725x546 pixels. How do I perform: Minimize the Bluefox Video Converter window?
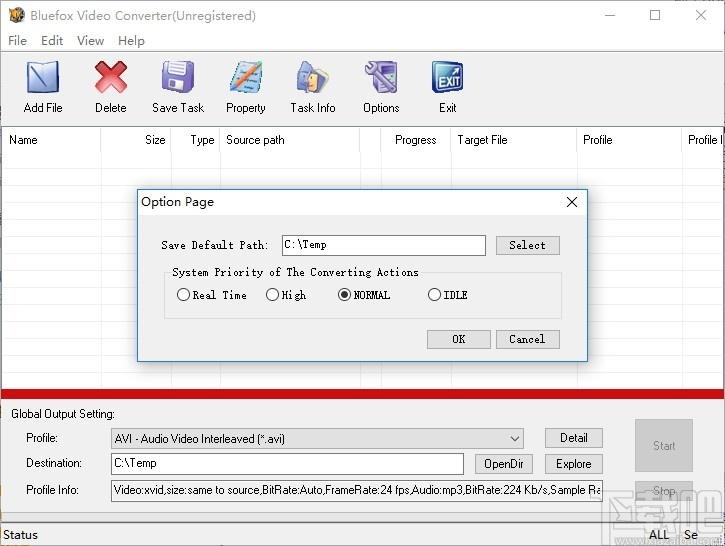pyautogui.click(x=610, y=15)
